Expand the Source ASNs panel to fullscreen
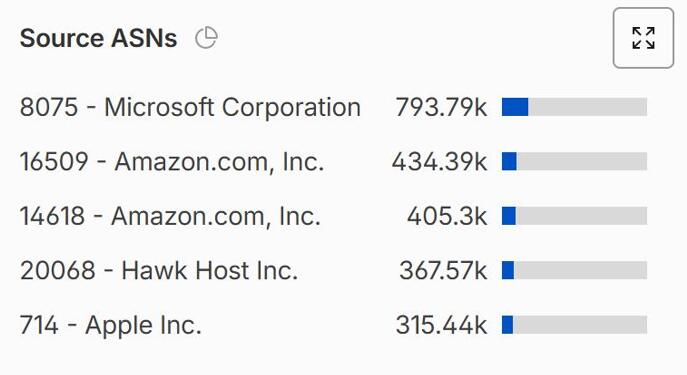Viewport: 687px width, 375px height. point(643,38)
